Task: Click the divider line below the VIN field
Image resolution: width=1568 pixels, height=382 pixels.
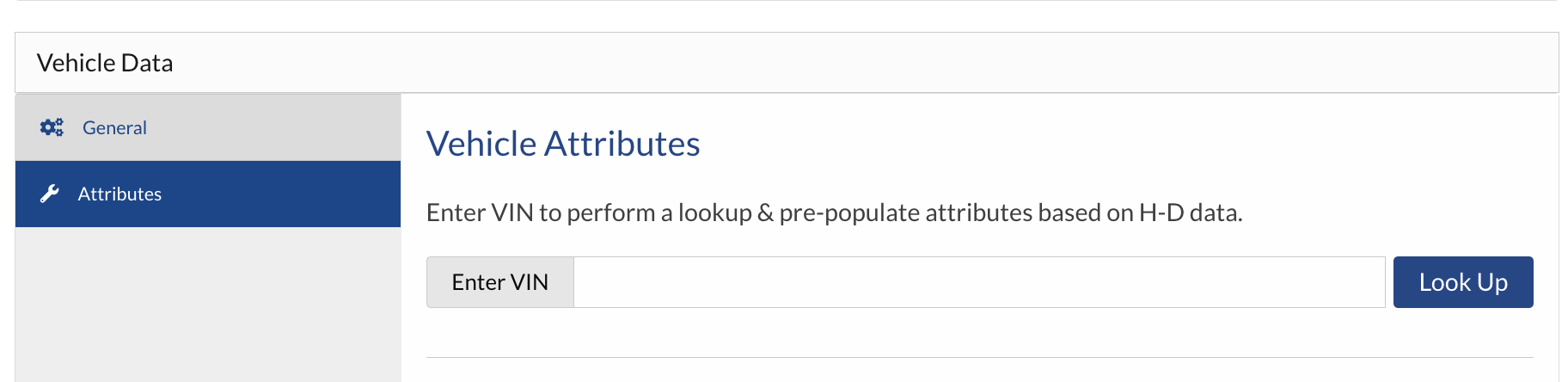Action: [978, 357]
